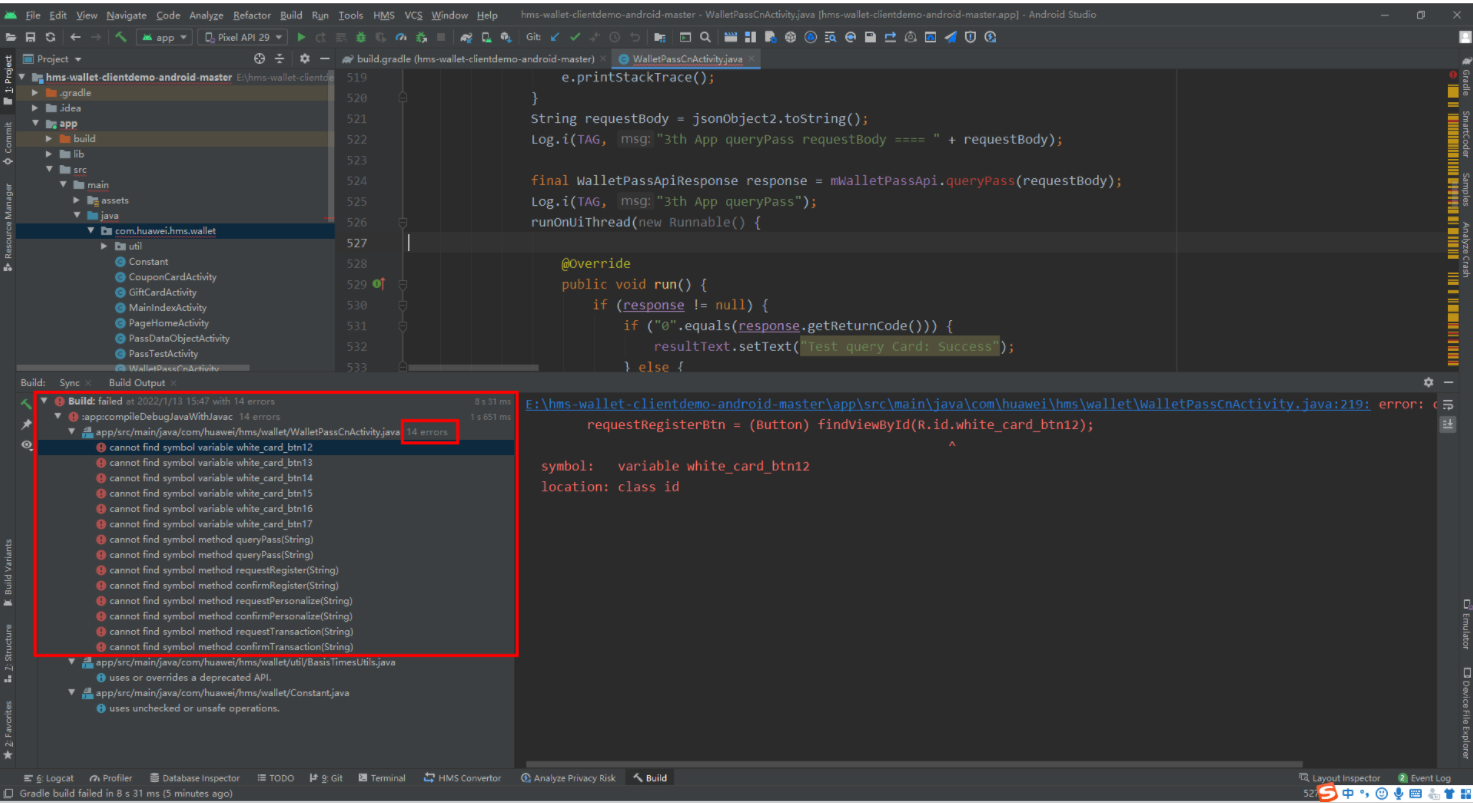Click the Sync/reload from disk icon

50,37
